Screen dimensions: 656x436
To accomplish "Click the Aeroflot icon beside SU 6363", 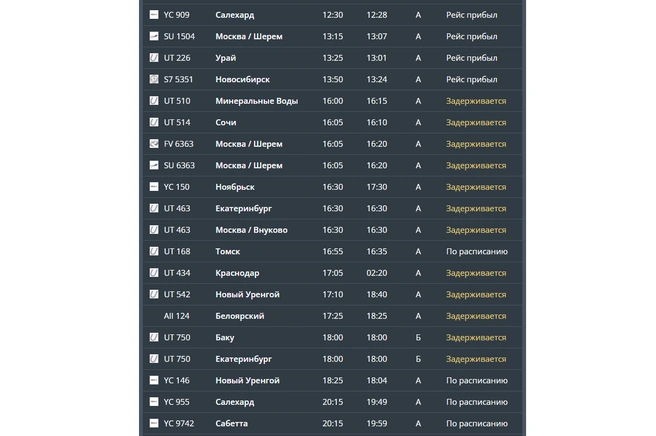I will (154, 165).
